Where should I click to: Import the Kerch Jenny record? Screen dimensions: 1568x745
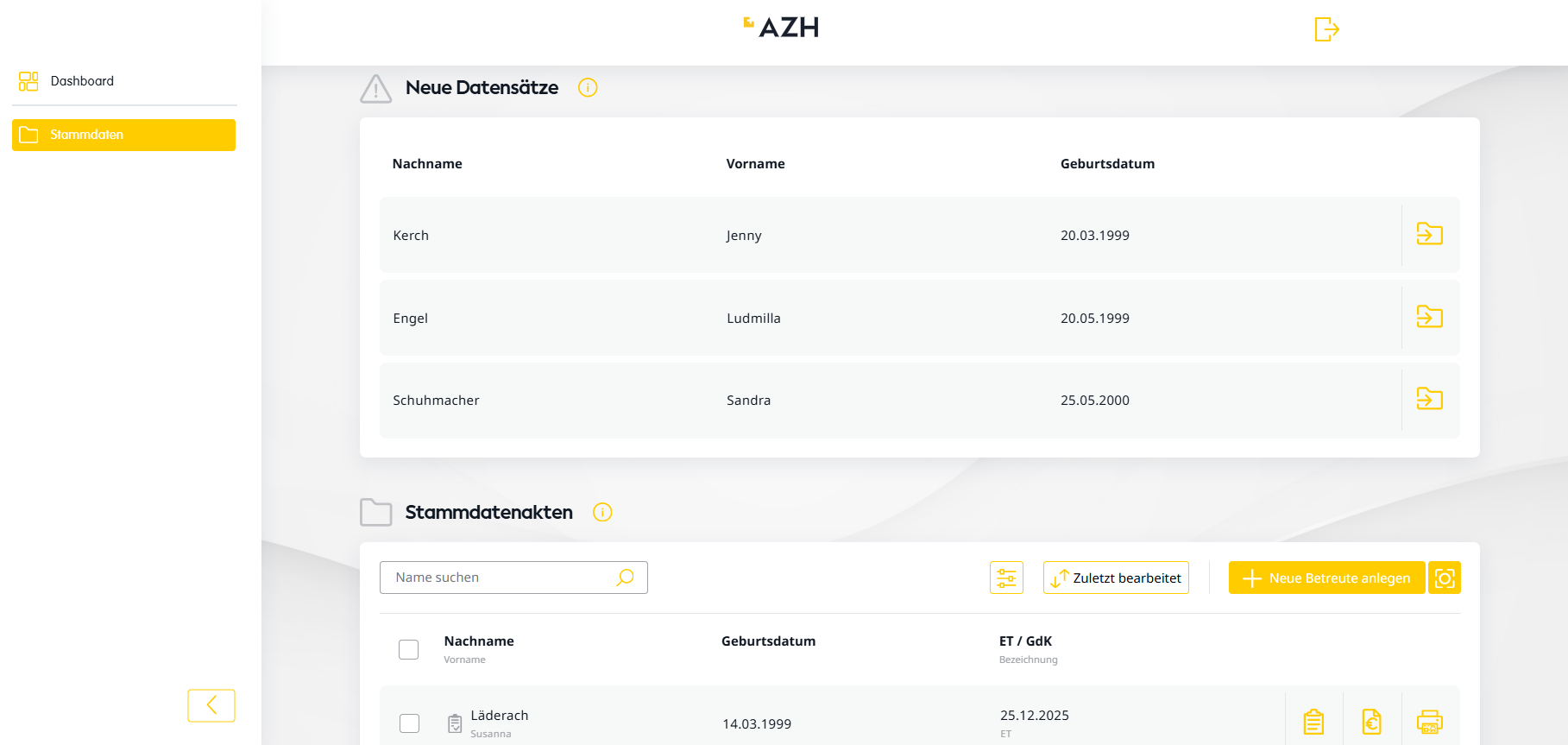(x=1429, y=234)
